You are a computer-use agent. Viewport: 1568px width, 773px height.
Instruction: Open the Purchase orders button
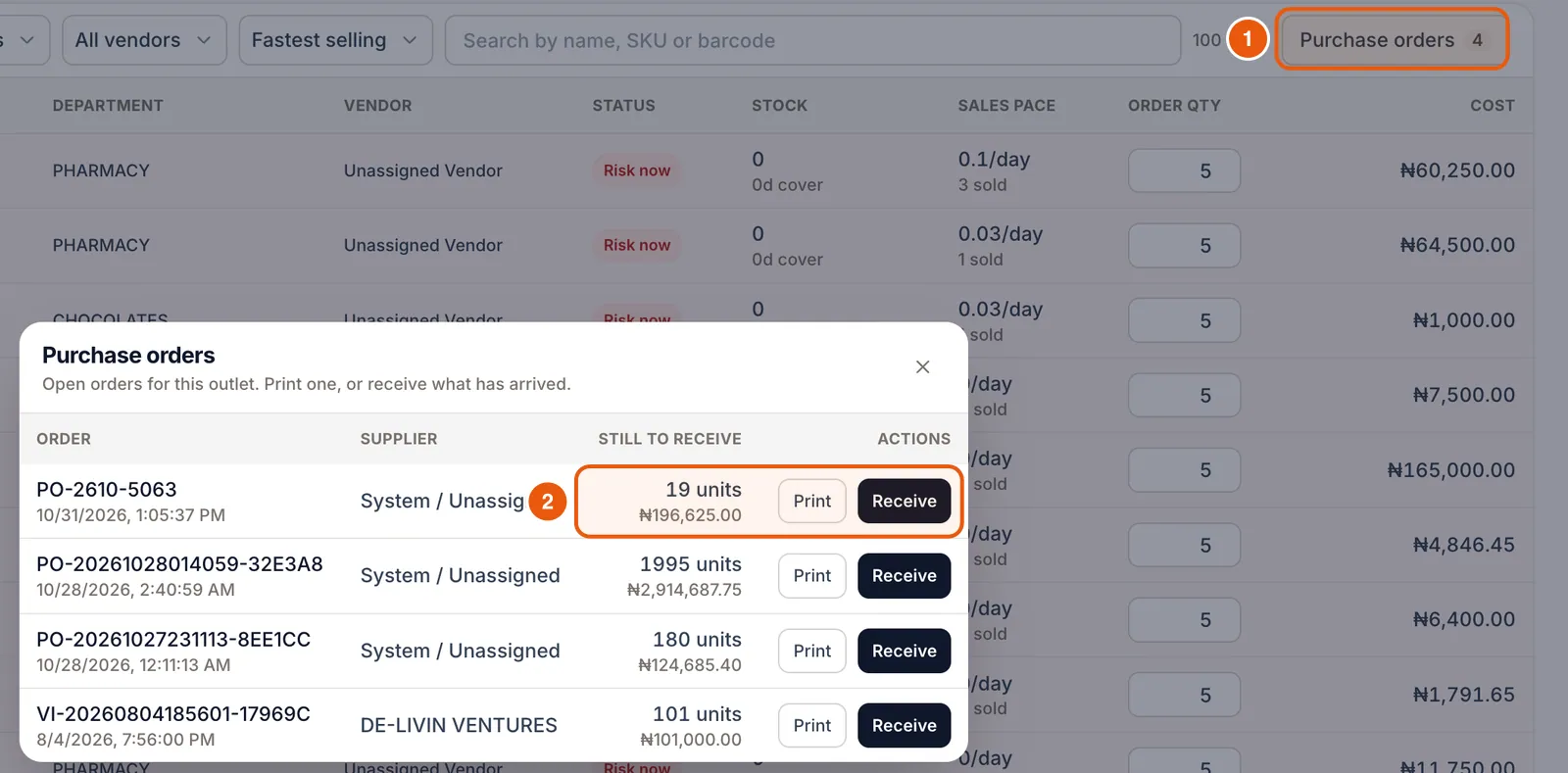pos(1391,40)
